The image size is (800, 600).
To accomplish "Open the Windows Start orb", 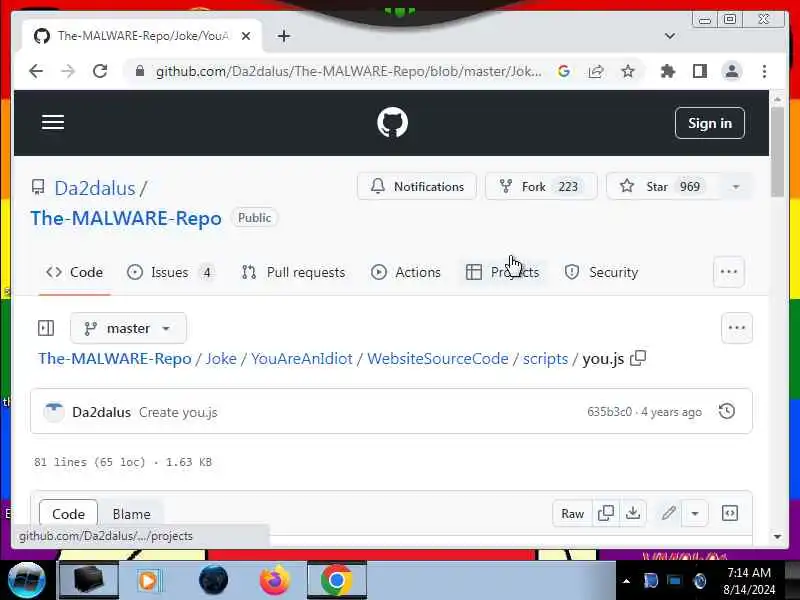I will (x=26, y=580).
